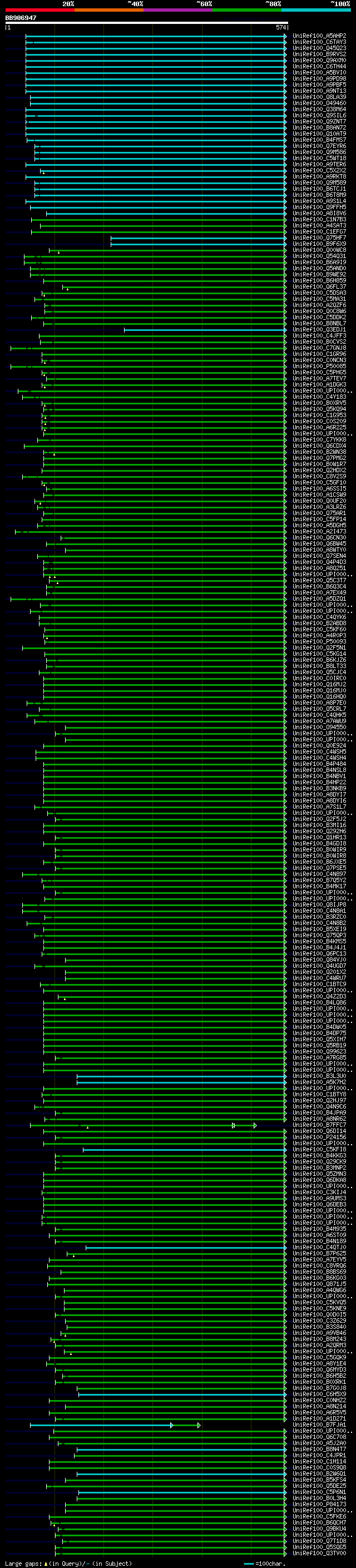Click UniRef100_Q871J5 hit name
Viewport: 356px width, 1568px height.
319,1284
